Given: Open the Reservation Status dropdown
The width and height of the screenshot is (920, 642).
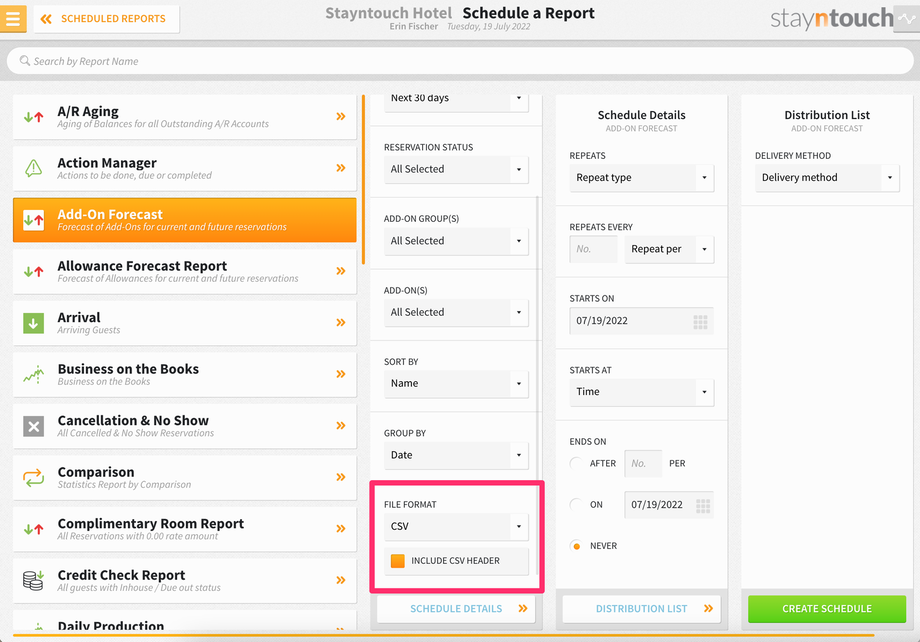Looking at the screenshot, I should click(x=456, y=169).
